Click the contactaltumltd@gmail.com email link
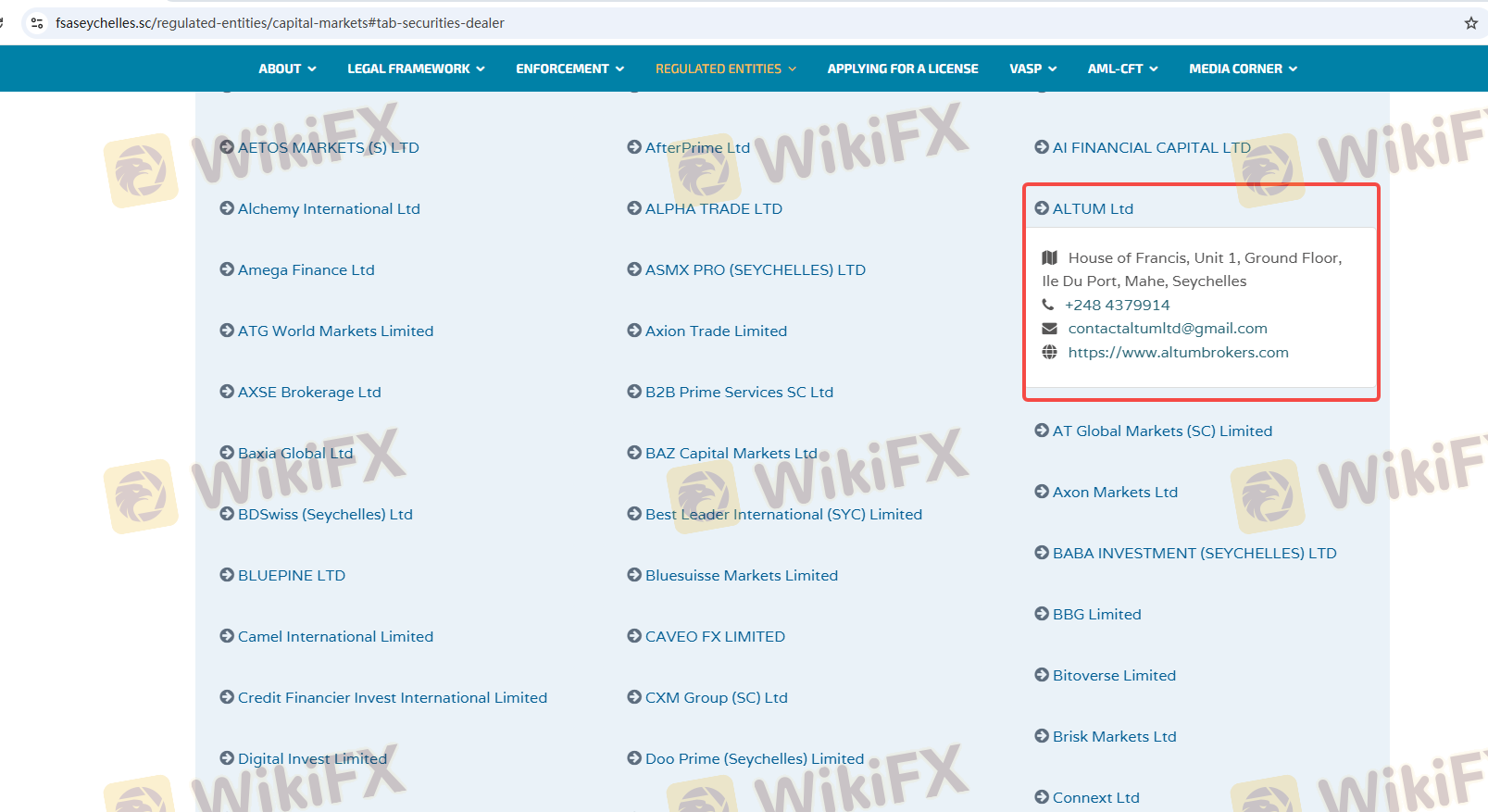 (x=1168, y=329)
